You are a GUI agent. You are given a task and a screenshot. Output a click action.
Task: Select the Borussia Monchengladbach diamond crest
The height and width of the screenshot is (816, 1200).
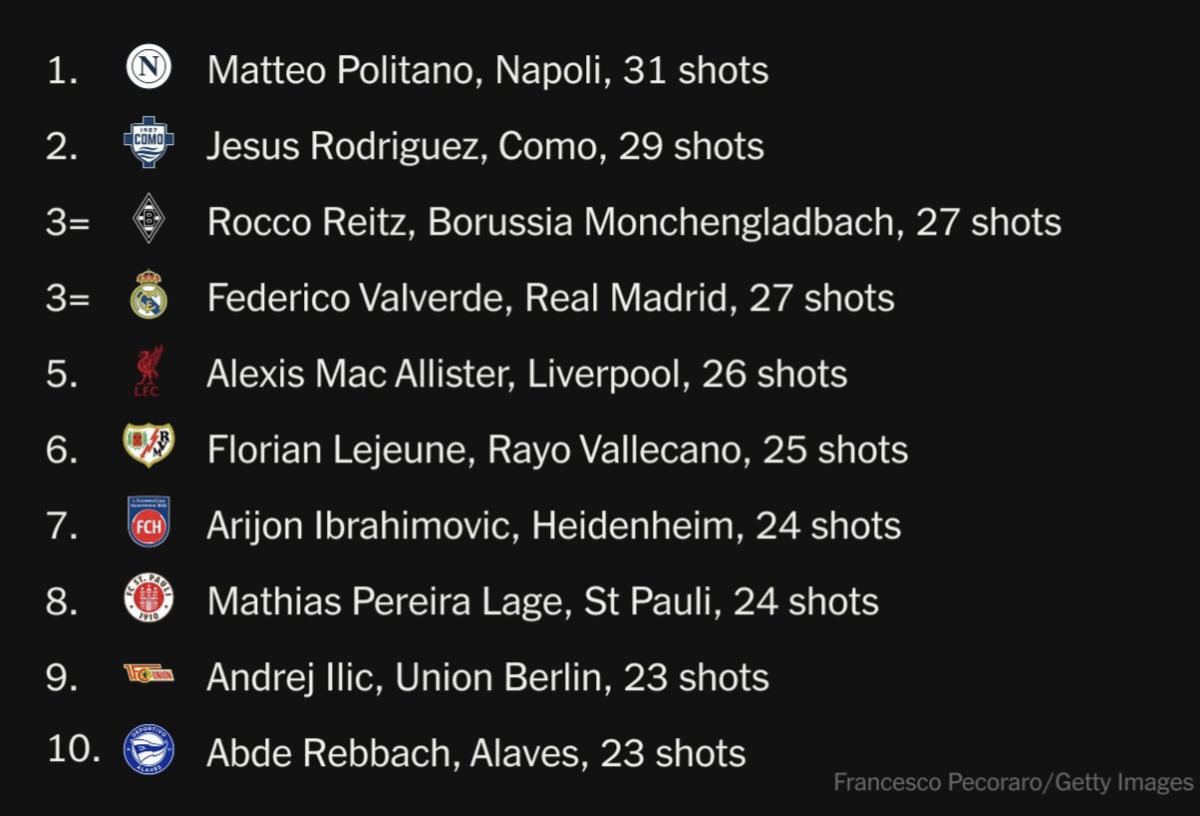[x=149, y=219]
